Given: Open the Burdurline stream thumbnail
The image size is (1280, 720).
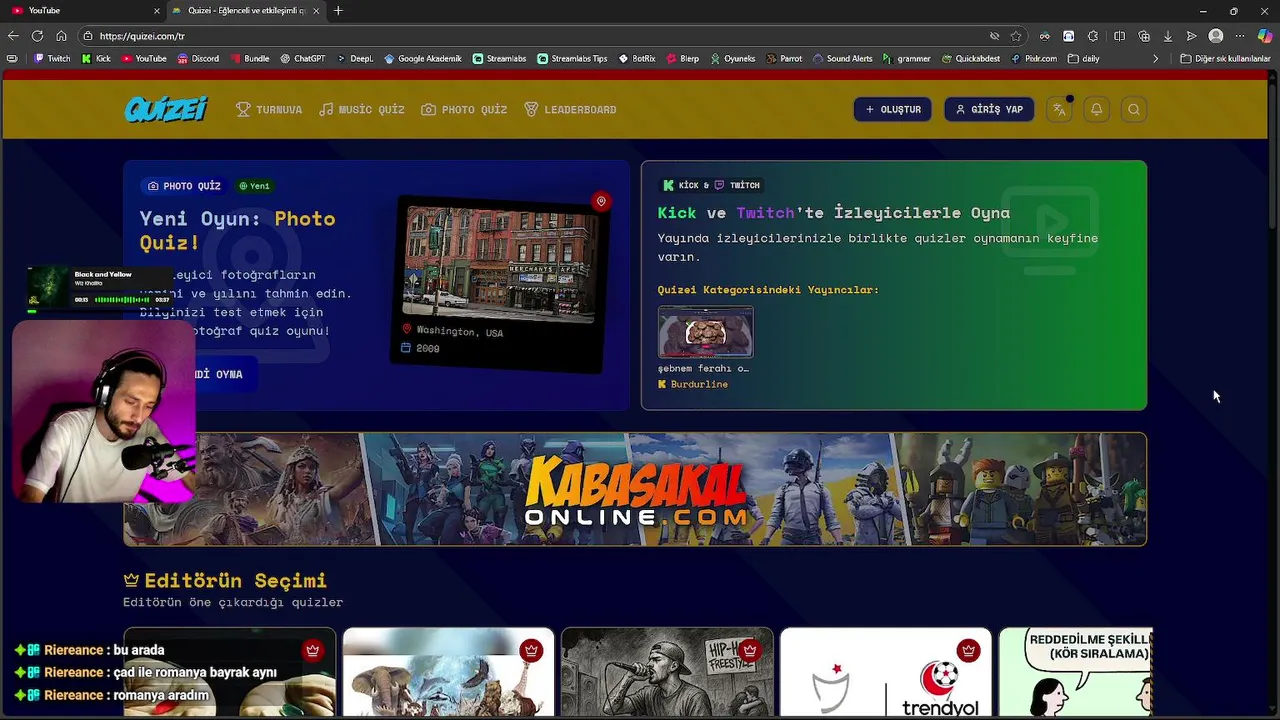Looking at the screenshot, I should click(x=705, y=332).
